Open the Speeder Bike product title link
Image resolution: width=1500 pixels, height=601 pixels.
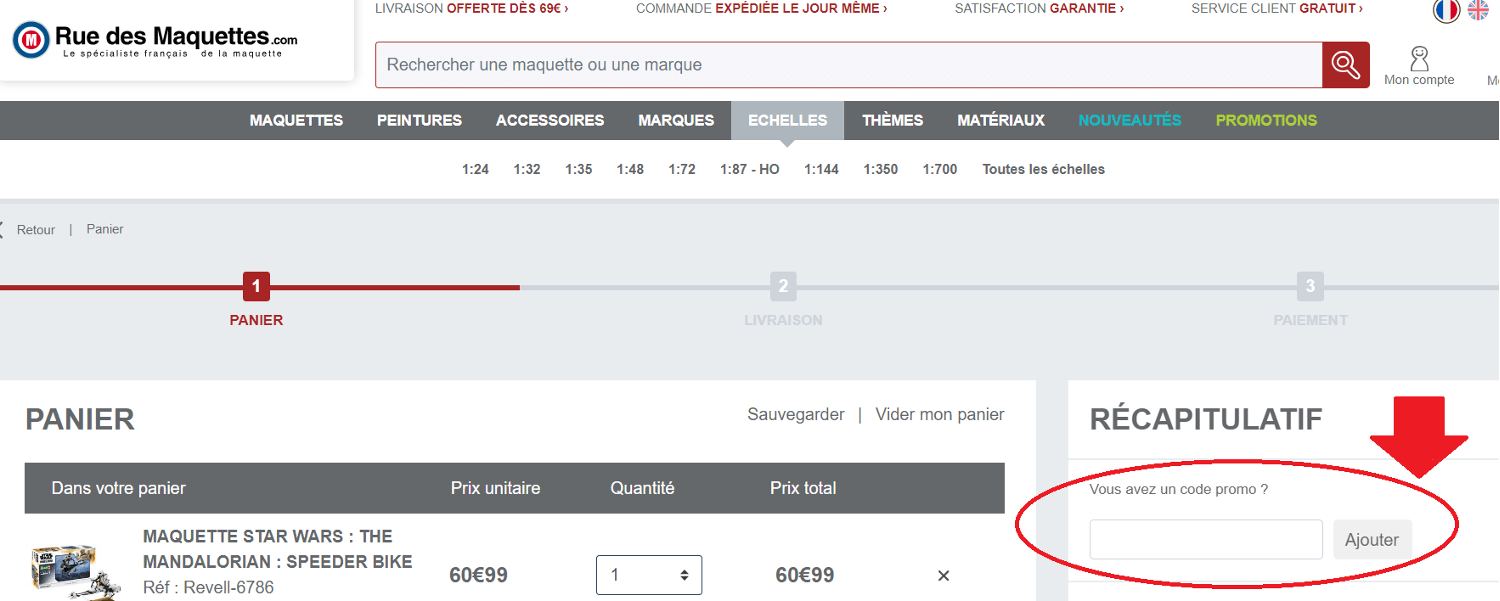(278, 549)
